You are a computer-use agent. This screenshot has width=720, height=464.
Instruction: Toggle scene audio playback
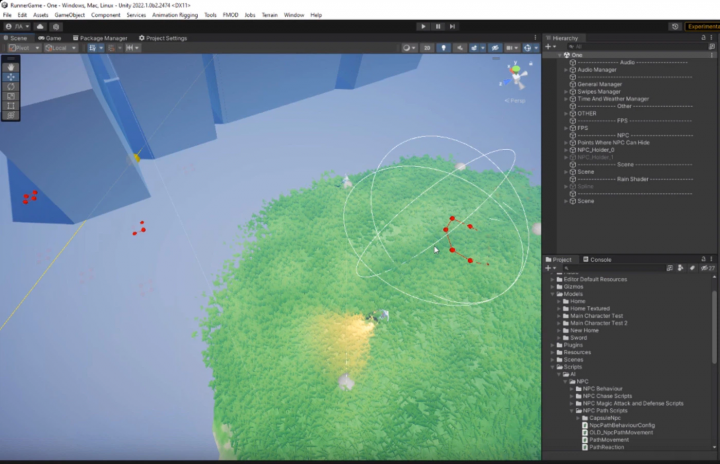460,48
